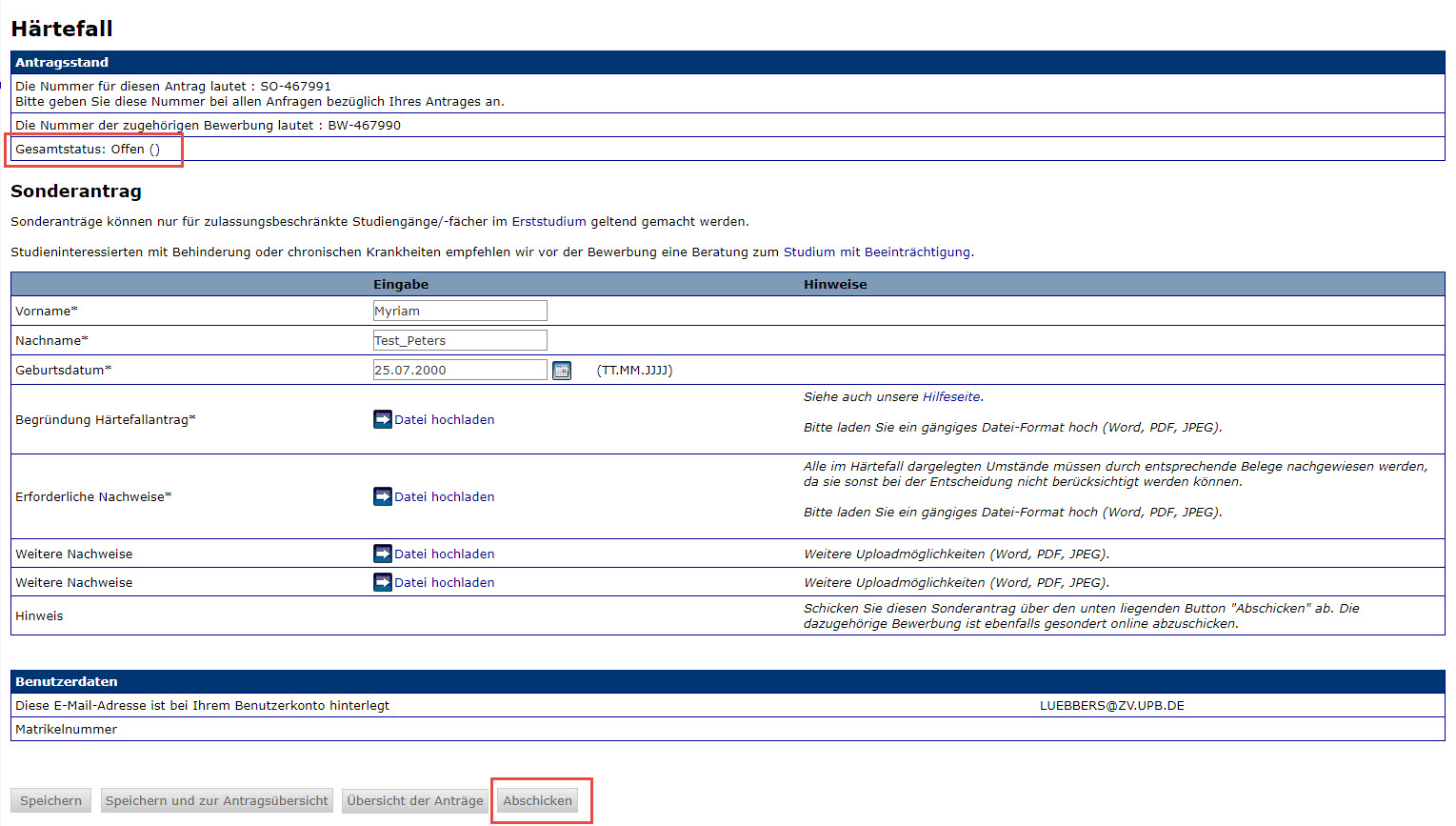Click 'Speichern und zur Antragsübersicht' button
The height and width of the screenshot is (826, 1456).
click(x=216, y=800)
